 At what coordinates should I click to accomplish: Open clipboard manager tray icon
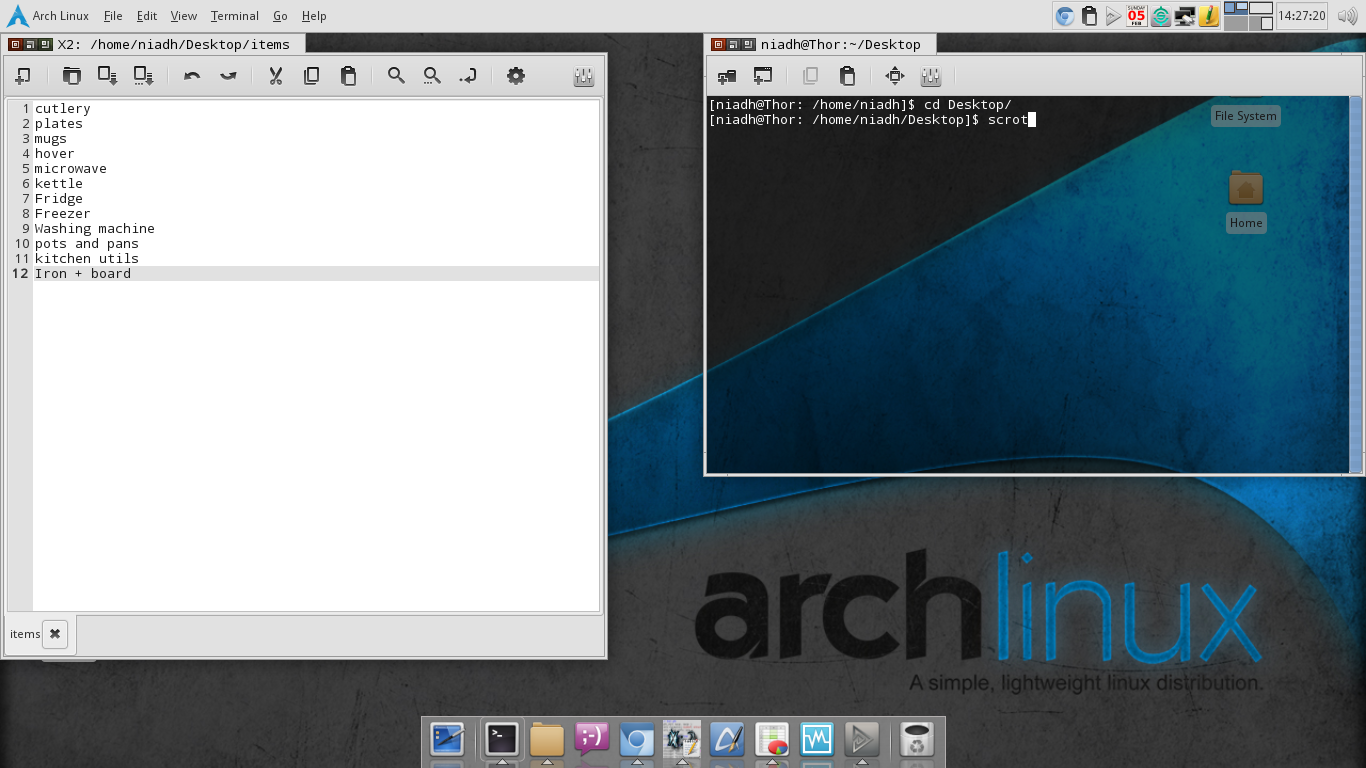coord(1090,15)
